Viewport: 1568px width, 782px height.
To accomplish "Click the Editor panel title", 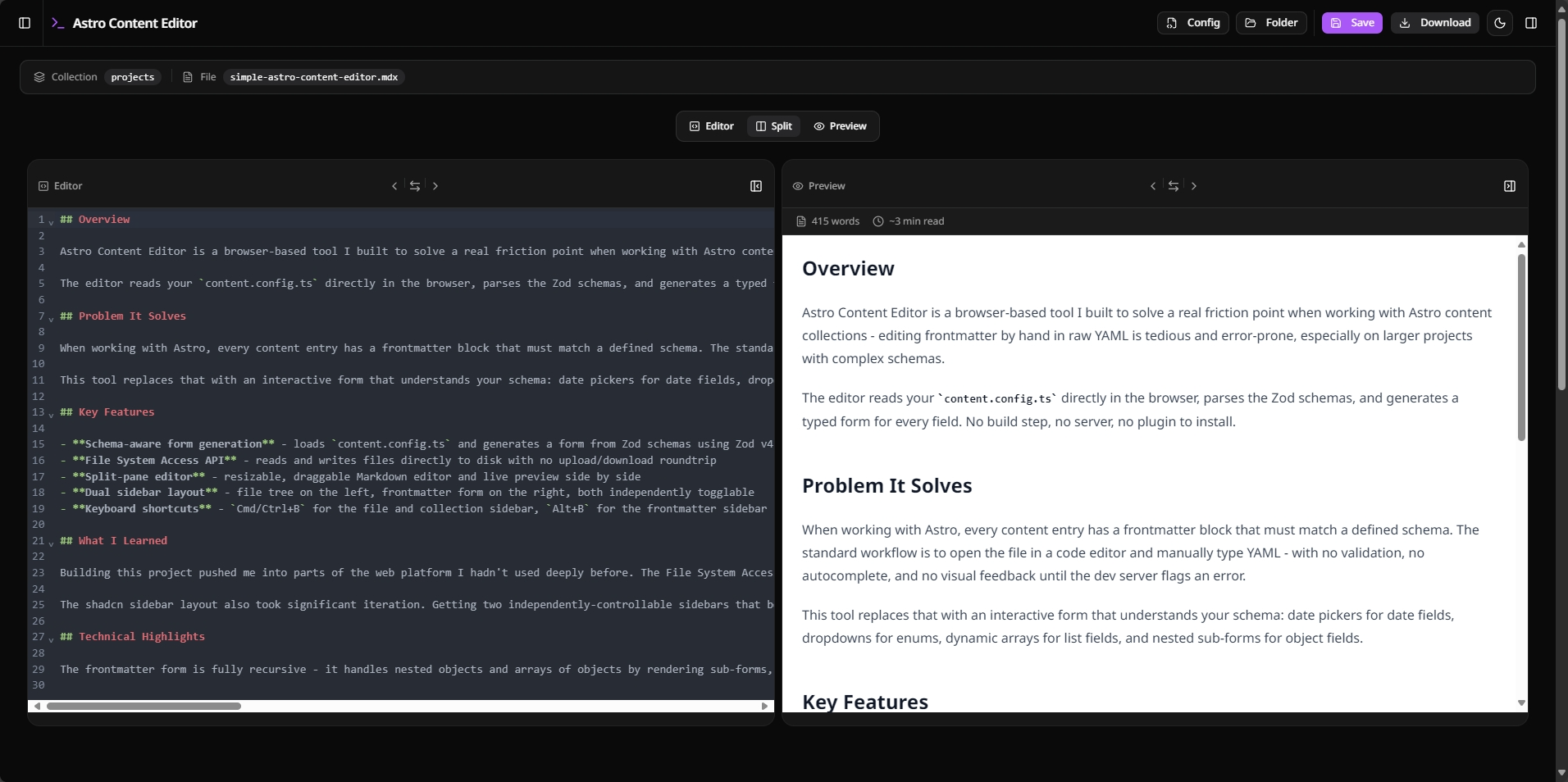I will click(x=66, y=186).
